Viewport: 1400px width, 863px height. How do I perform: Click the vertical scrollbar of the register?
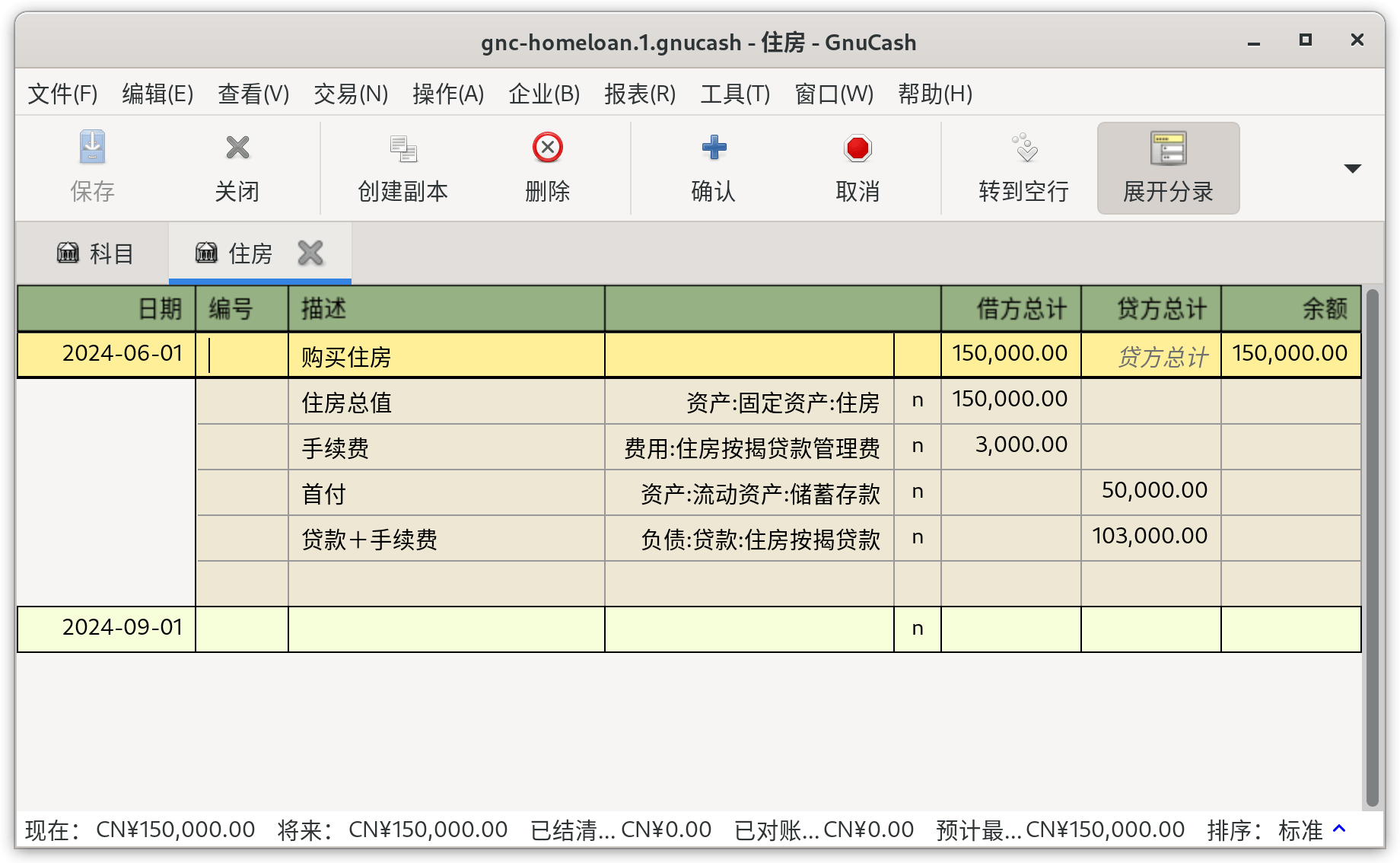click(1372, 546)
